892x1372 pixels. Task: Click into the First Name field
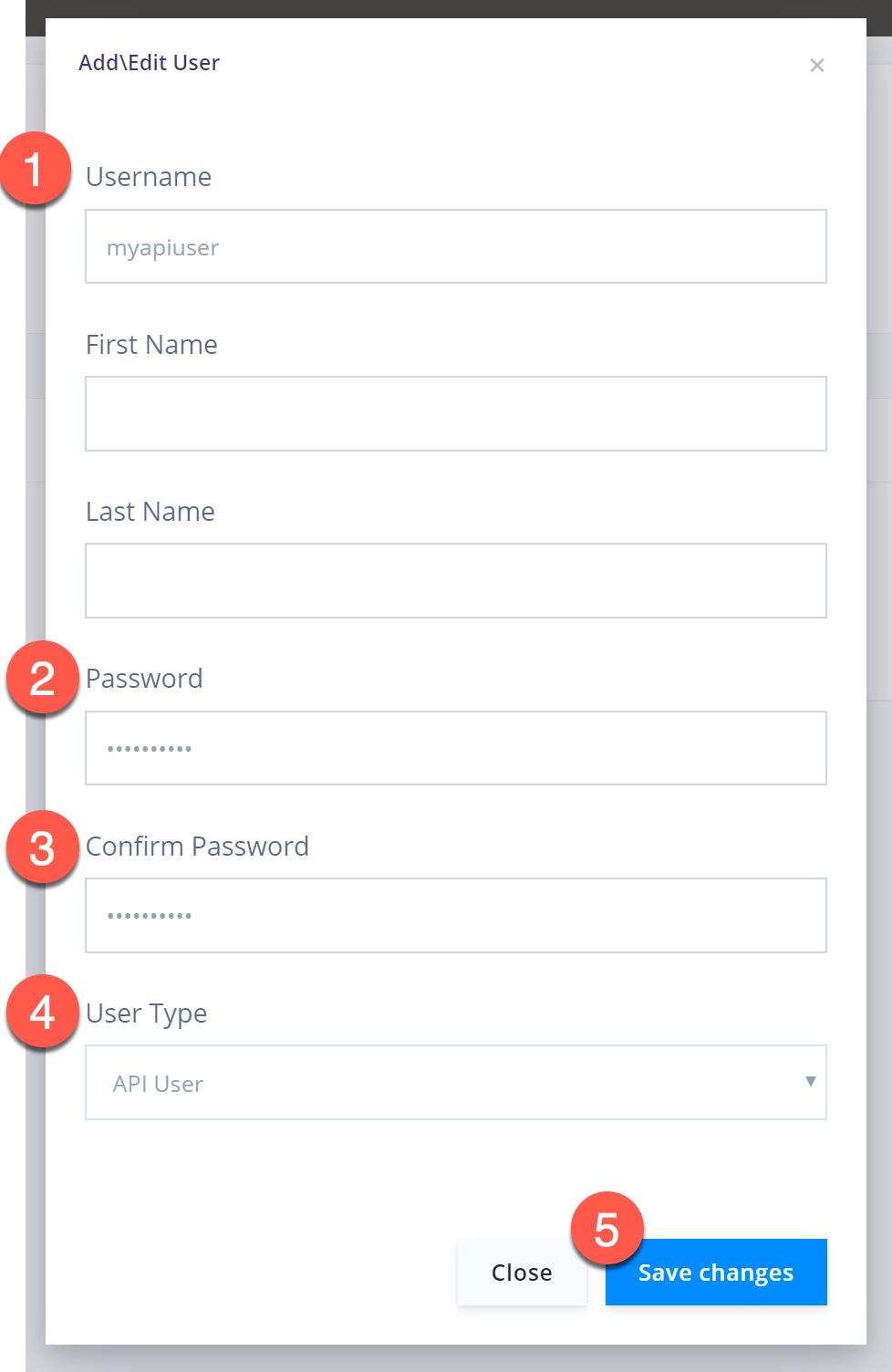pos(456,414)
